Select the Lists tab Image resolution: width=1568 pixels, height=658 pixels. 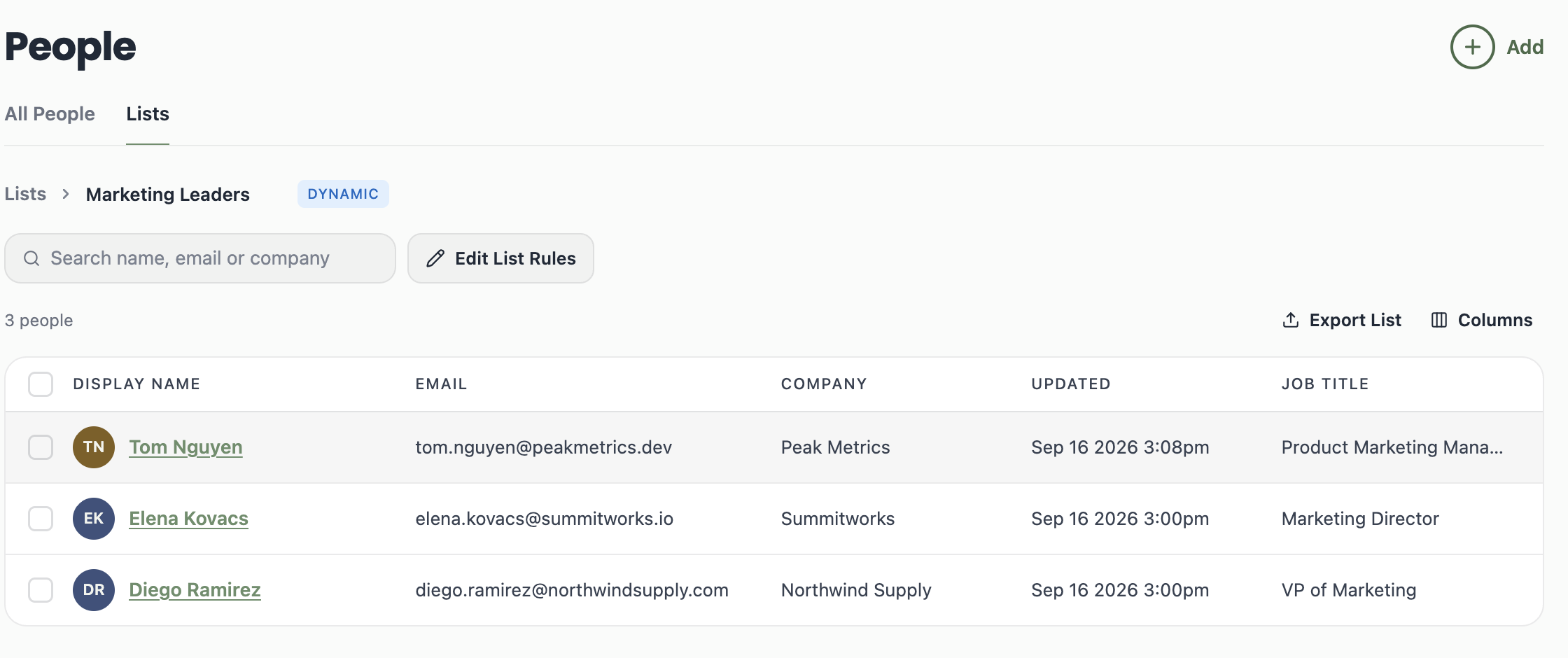148,113
